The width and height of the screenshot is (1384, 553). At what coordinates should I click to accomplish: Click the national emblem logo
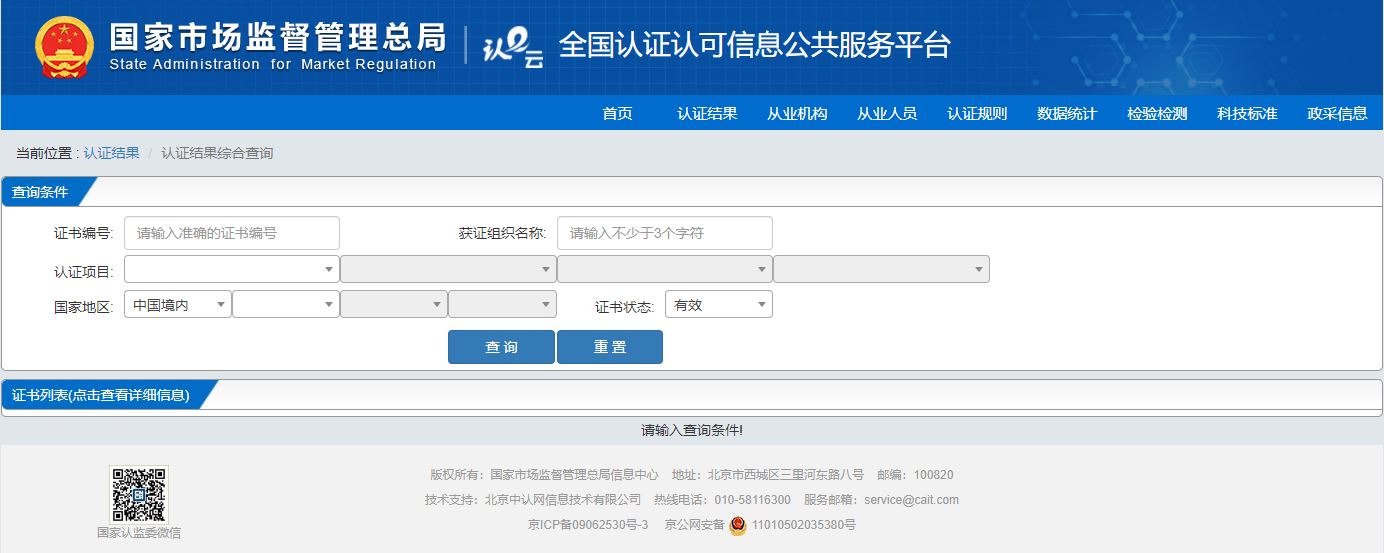coord(64,47)
